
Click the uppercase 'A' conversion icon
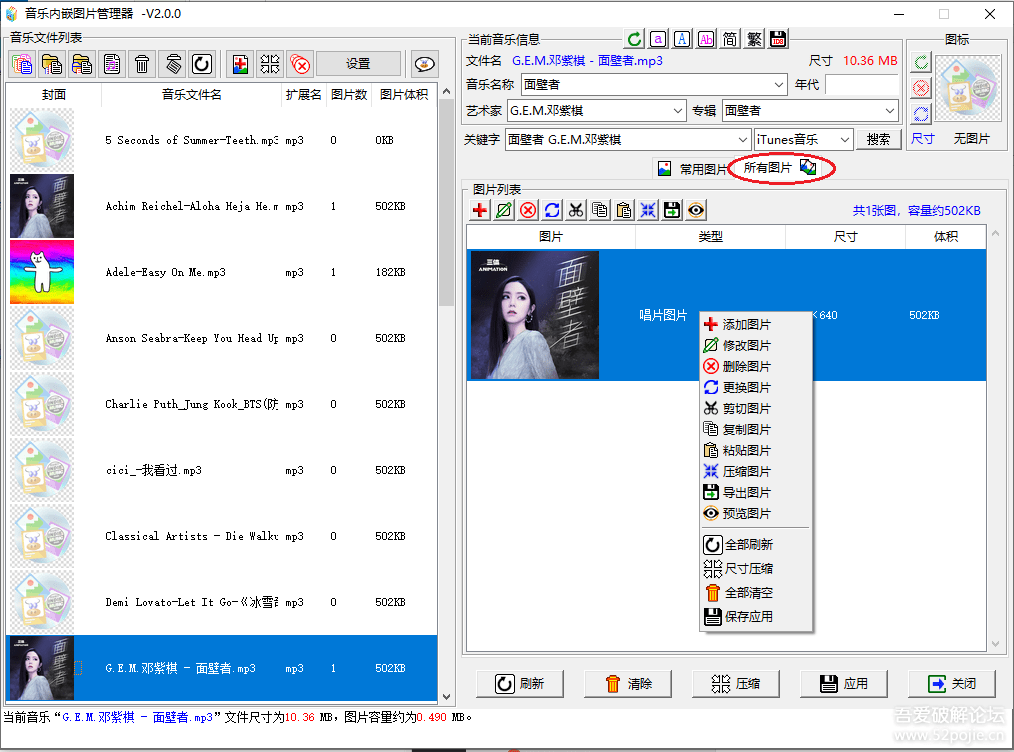click(x=682, y=39)
